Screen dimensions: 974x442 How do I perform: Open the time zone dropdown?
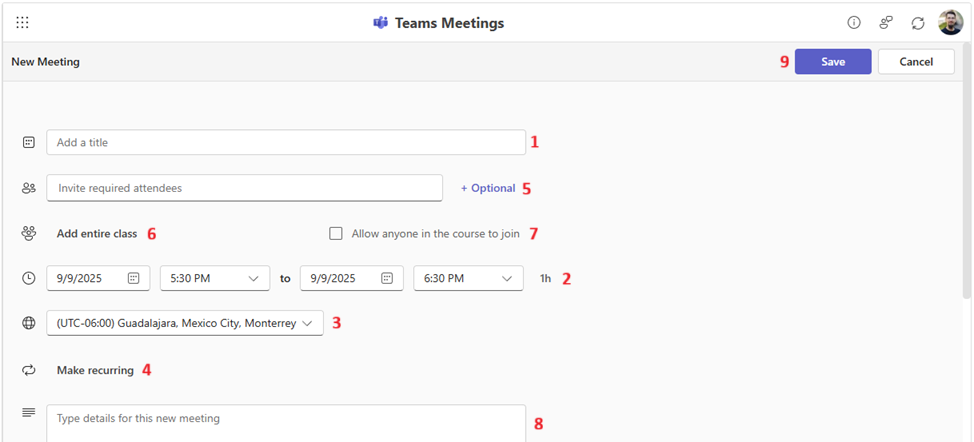185,323
